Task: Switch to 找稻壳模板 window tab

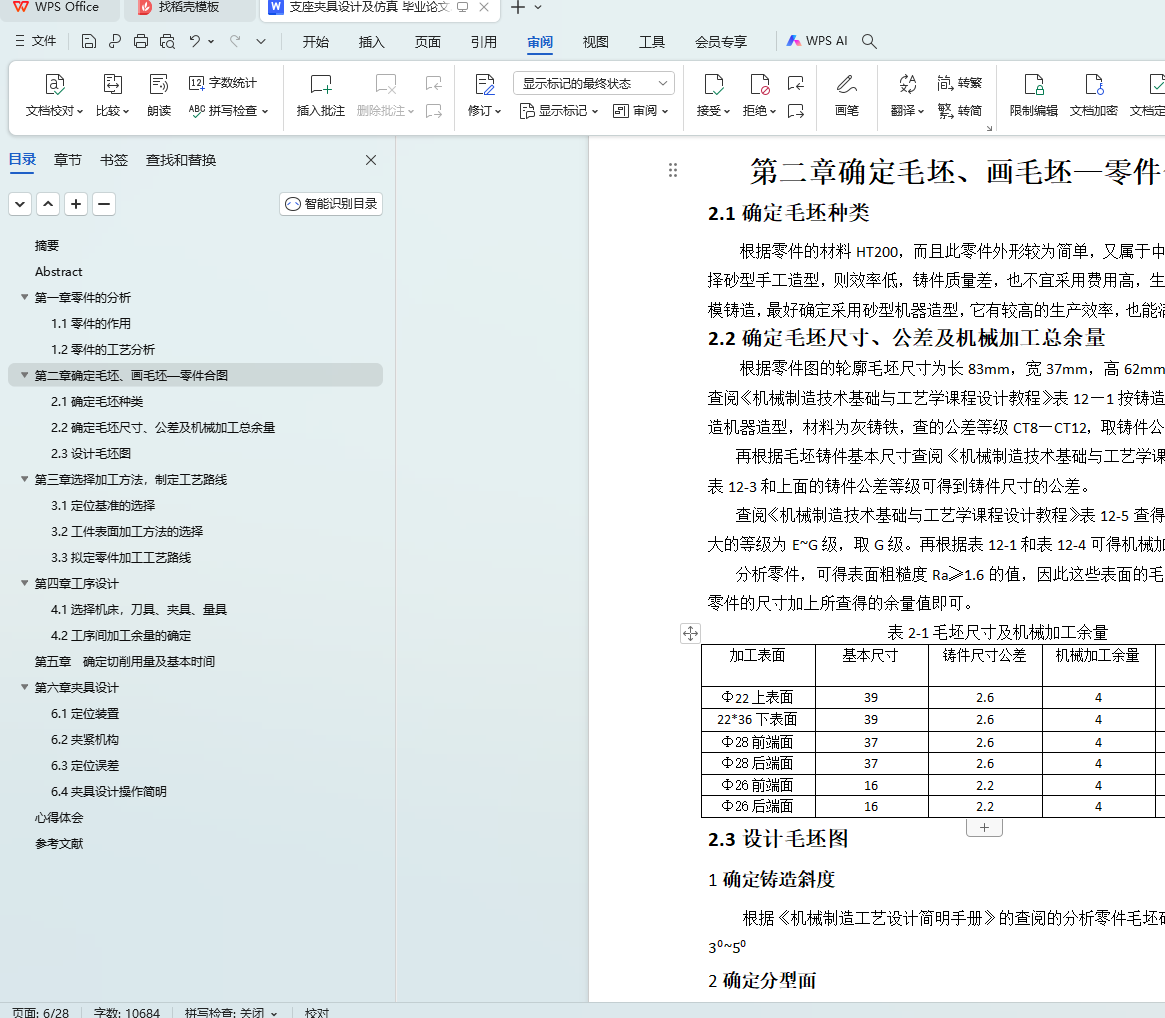Action: pyautogui.click(x=188, y=7)
